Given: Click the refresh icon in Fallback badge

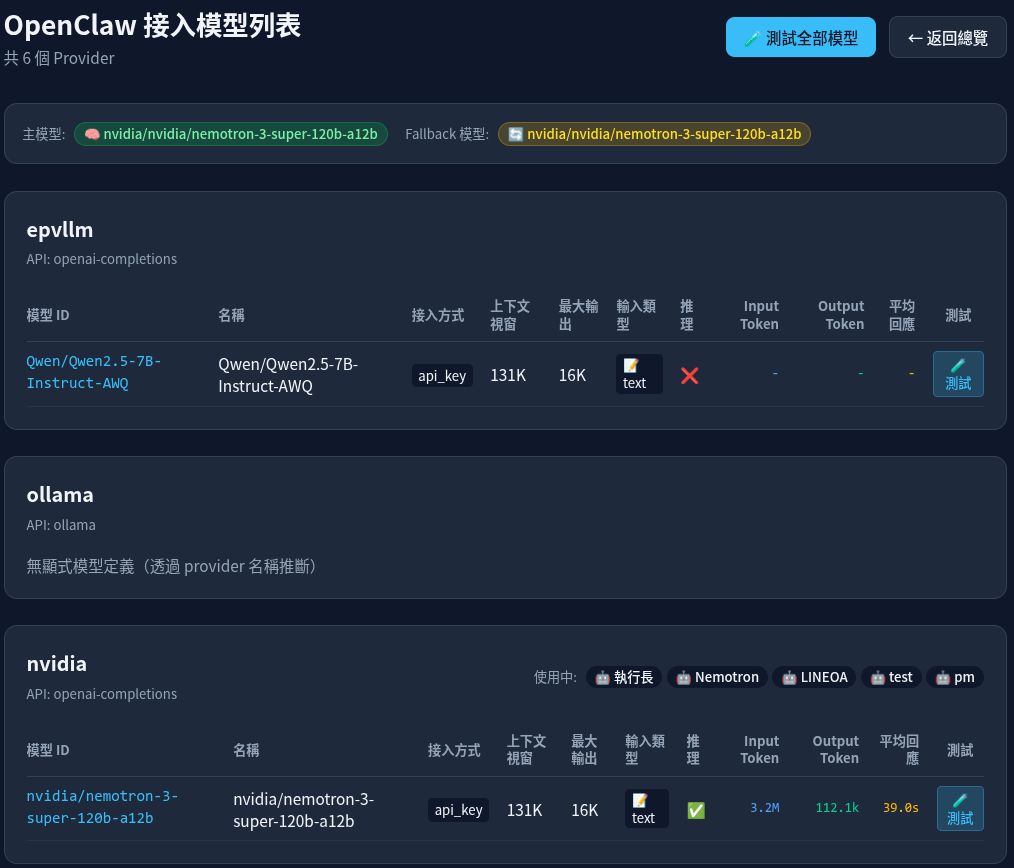Looking at the screenshot, I should click(x=515, y=134).
